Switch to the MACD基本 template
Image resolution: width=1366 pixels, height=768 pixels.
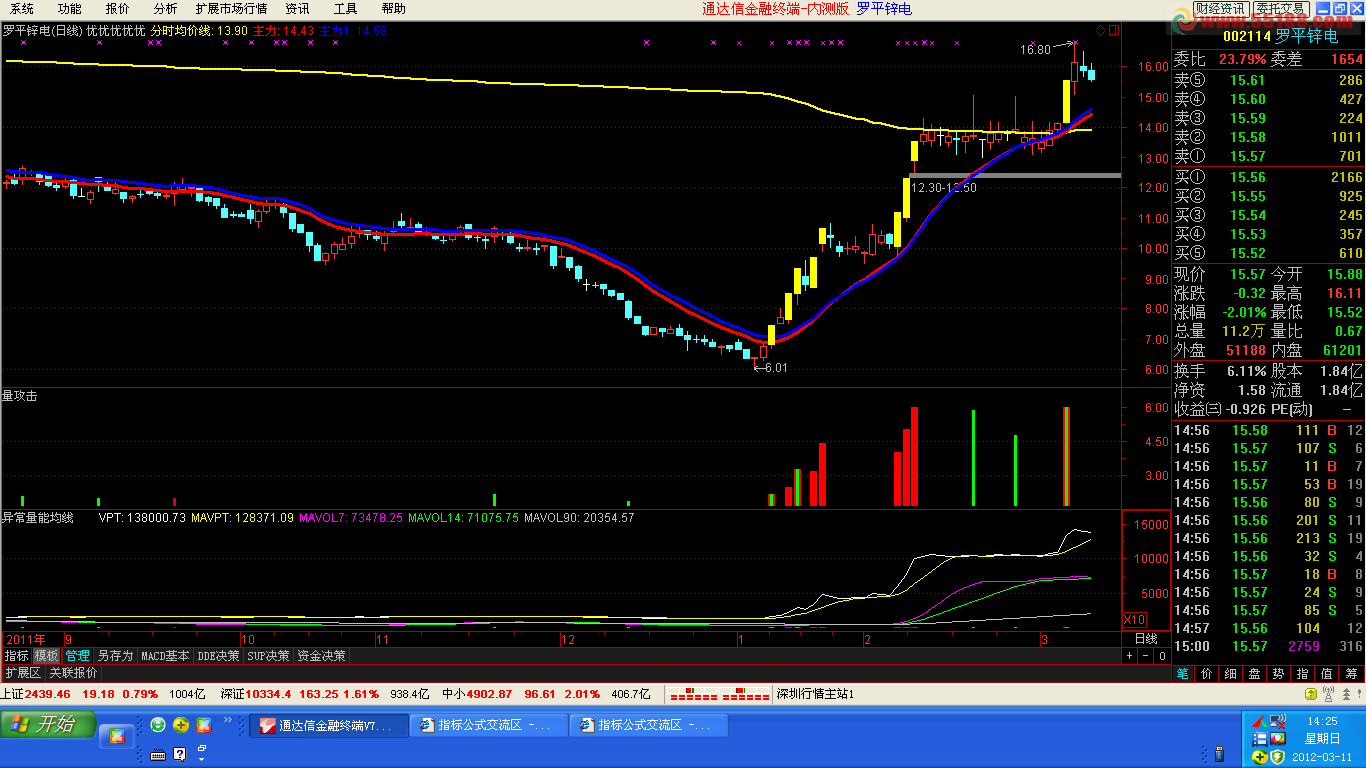point(165,656)
